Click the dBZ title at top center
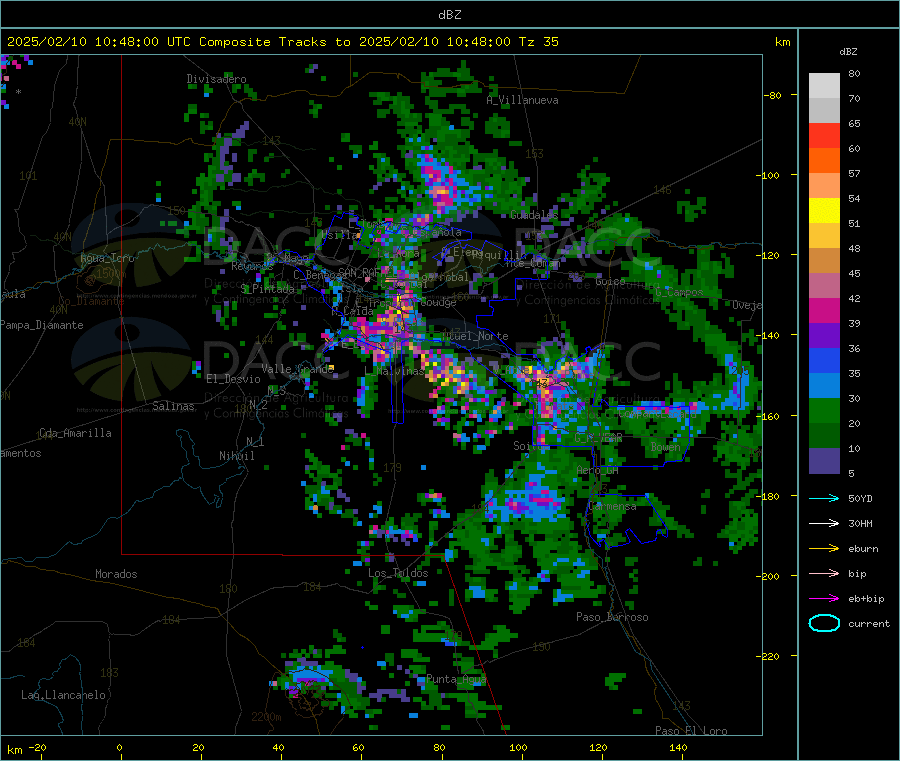The image size is (900, 761). (x=449, y=15)
